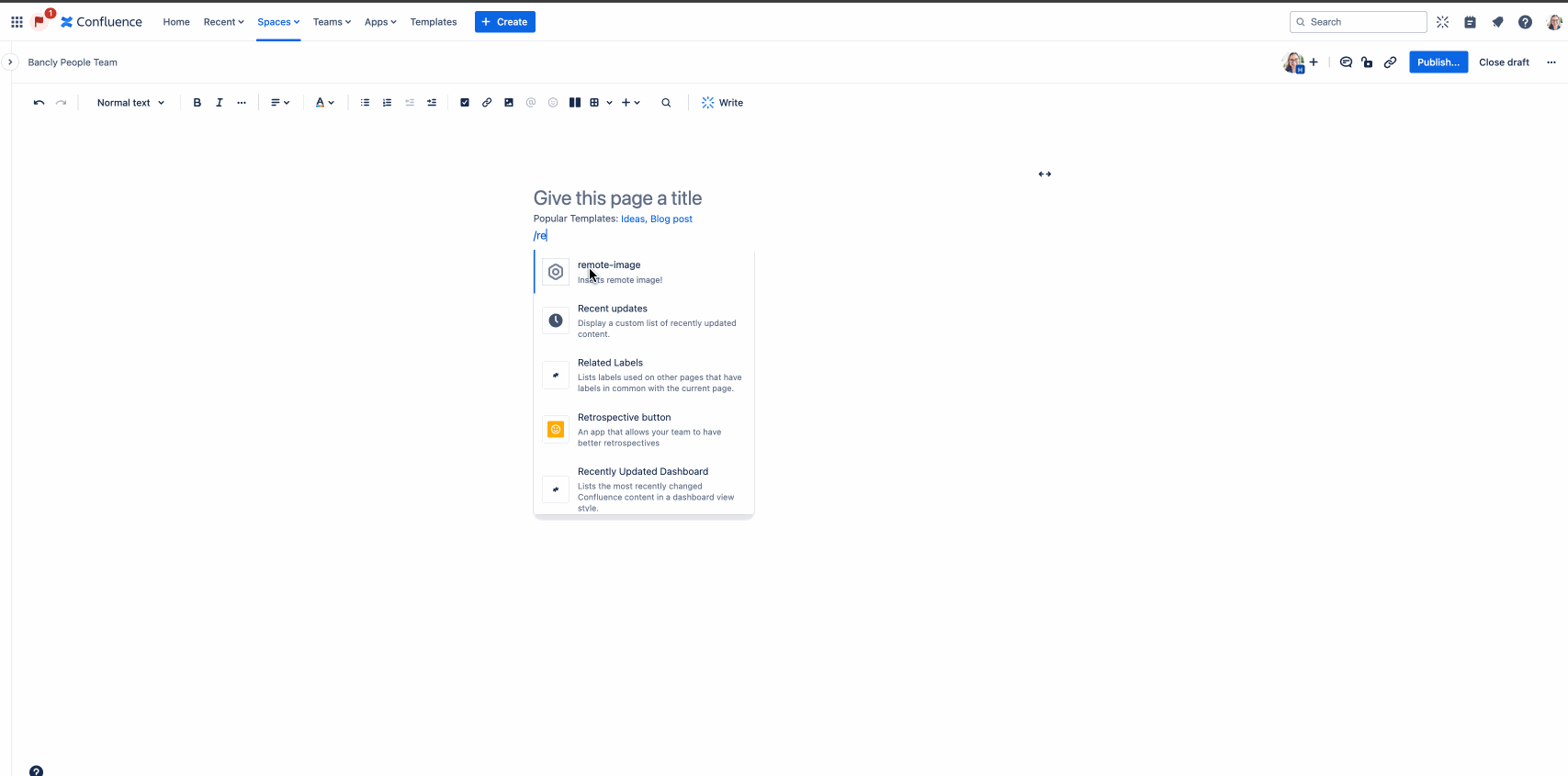The width and height of the screenshot is (1568, 776).
Task: Click the red flag notification icon
Action: pos(39,21)
